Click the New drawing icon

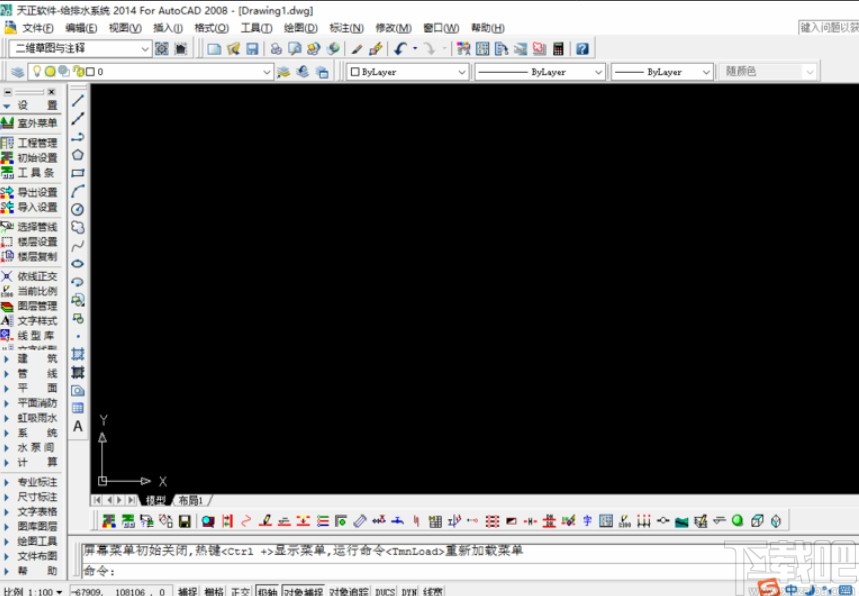click(x=214, y=49)
